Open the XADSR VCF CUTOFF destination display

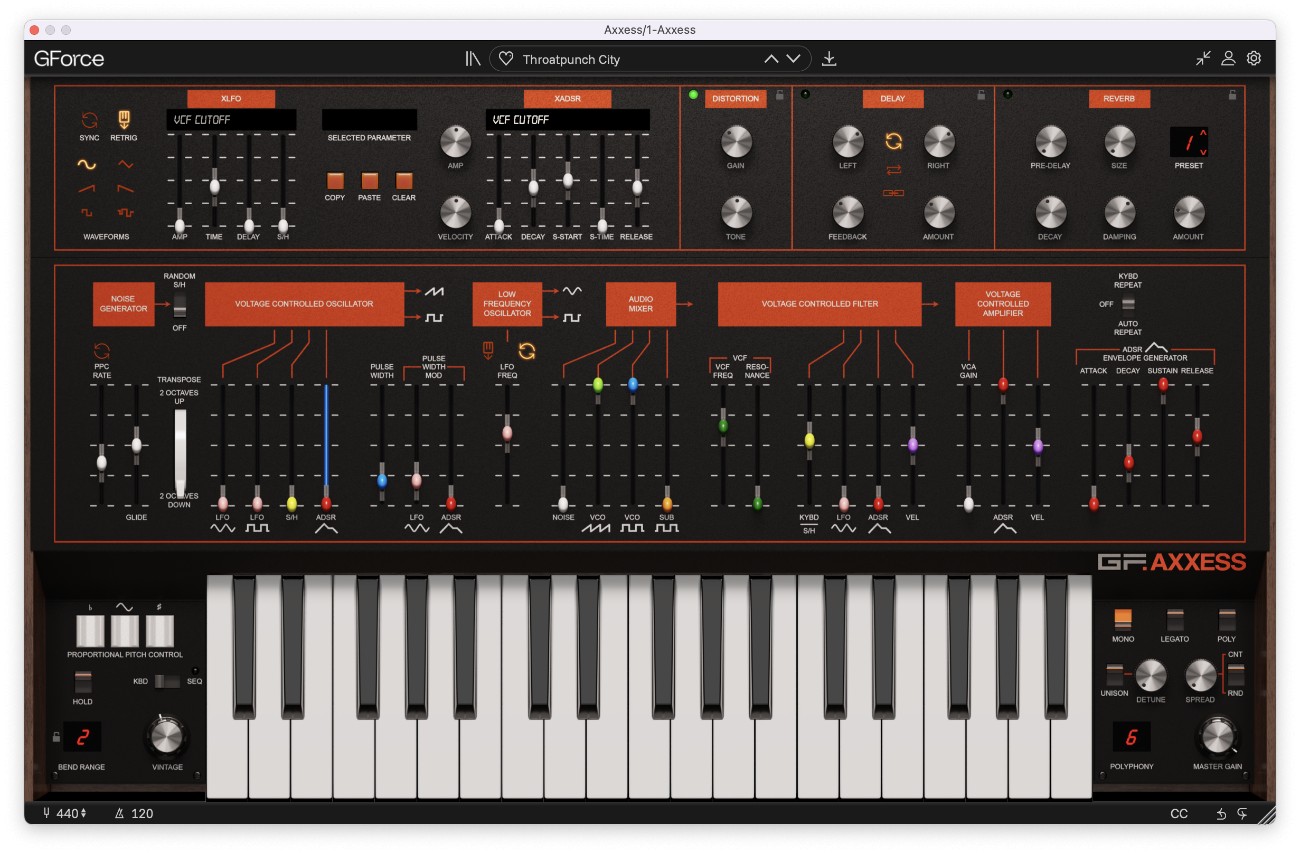pyautogui.click(x=568, y=120)
